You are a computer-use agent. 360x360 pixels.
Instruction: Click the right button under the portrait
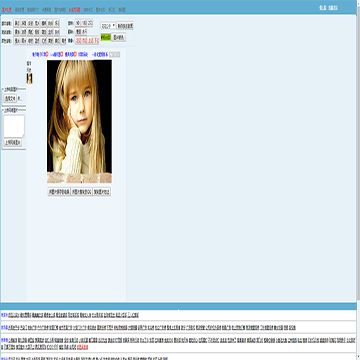coord(102,192)
